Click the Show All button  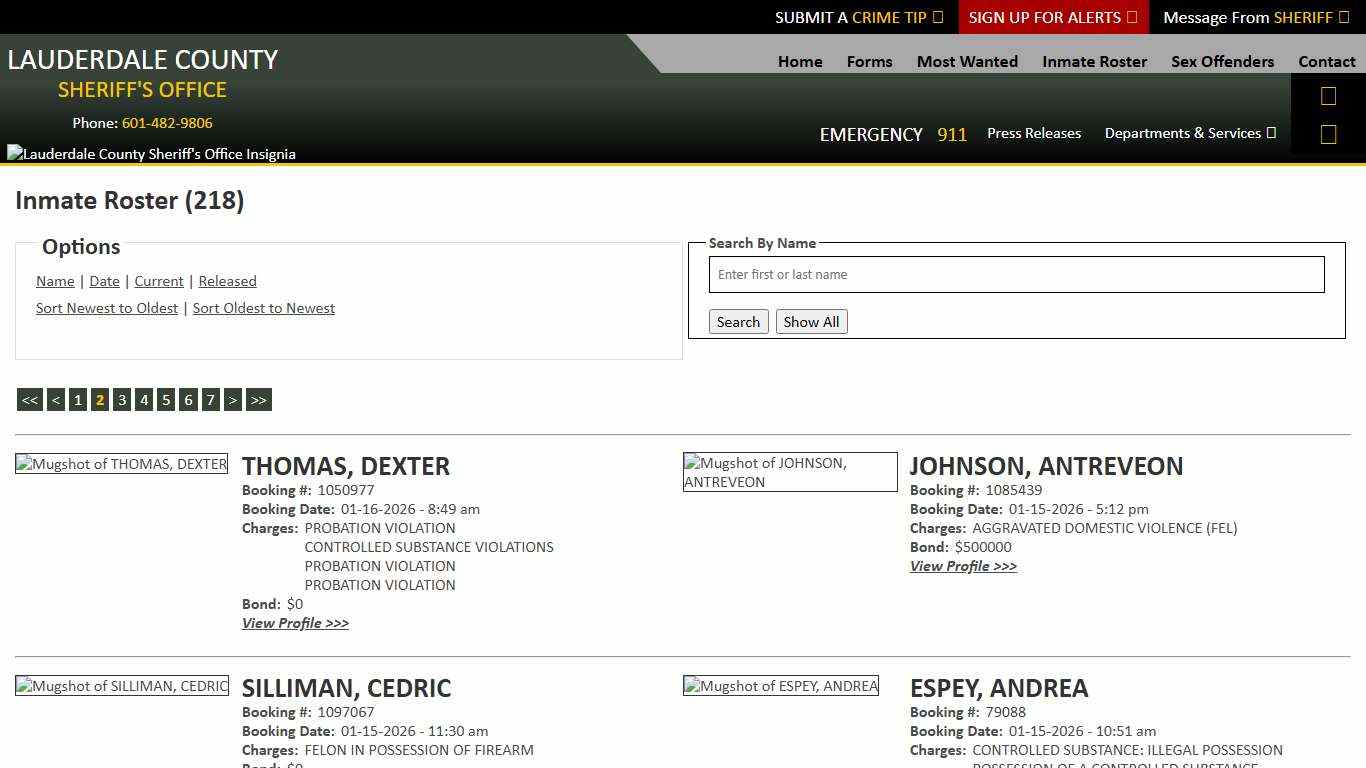click(x=811, y=321)
